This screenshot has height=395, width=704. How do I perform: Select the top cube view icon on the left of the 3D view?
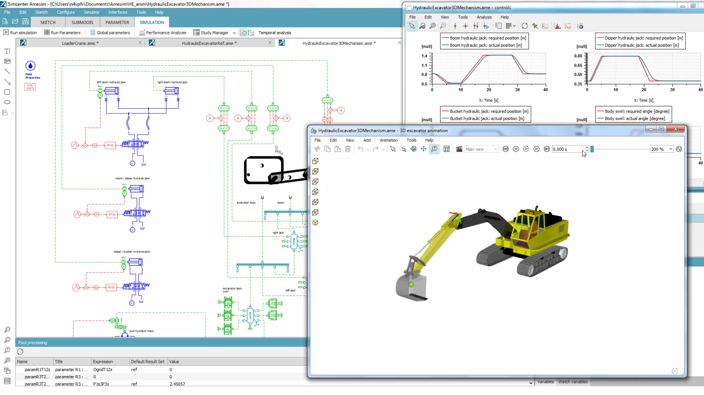pos(315,161)
